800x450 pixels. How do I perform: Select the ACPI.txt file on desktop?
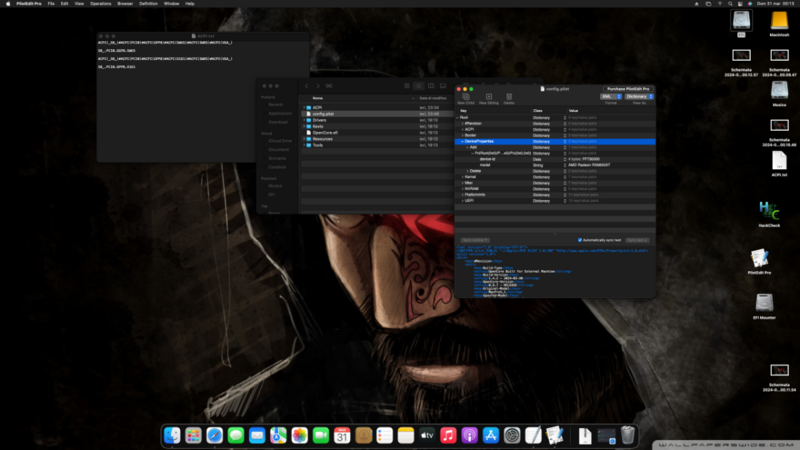click(x=779, y=158)
